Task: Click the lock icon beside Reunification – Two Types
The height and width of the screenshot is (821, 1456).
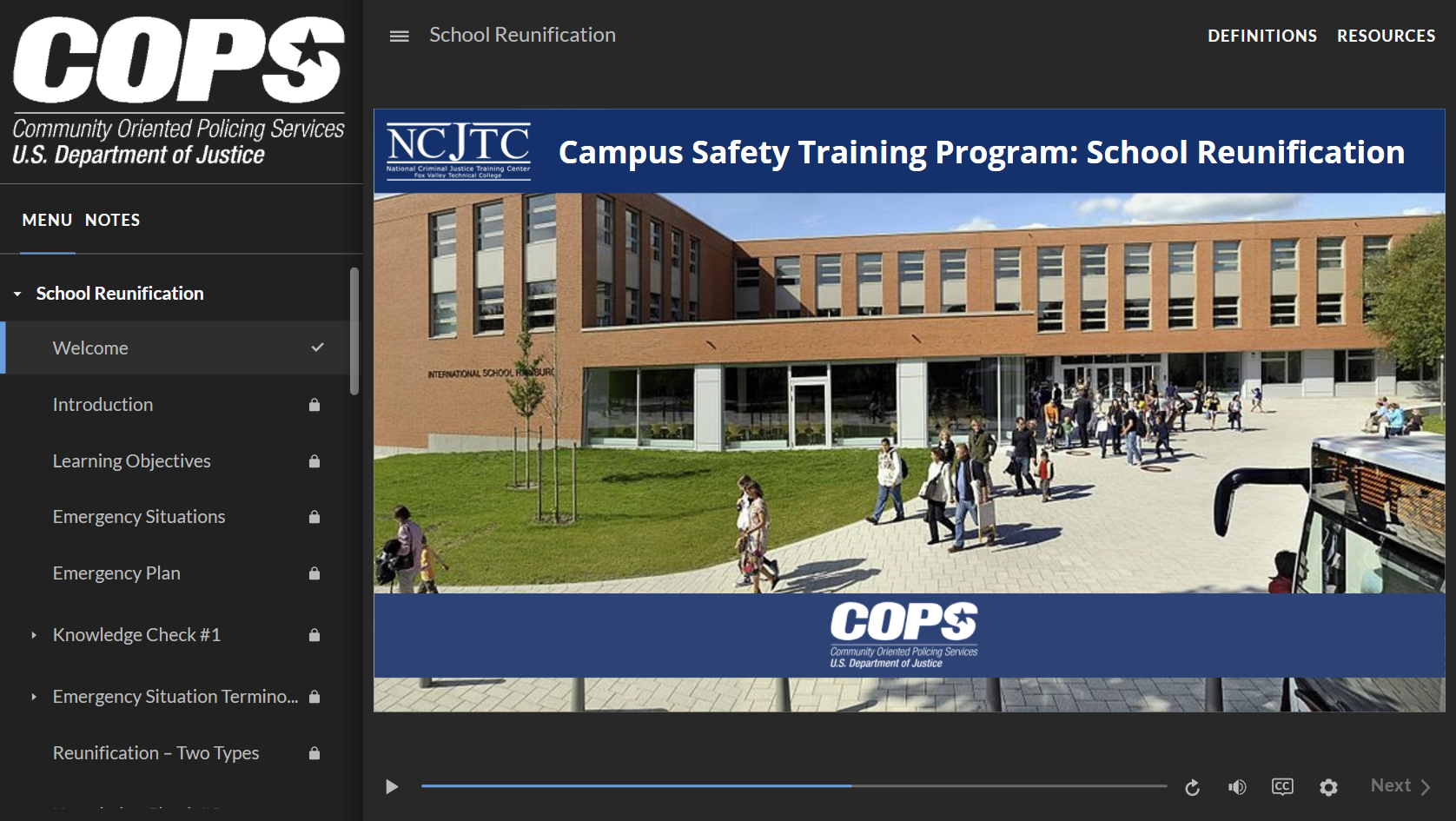Action: (314, 753)
